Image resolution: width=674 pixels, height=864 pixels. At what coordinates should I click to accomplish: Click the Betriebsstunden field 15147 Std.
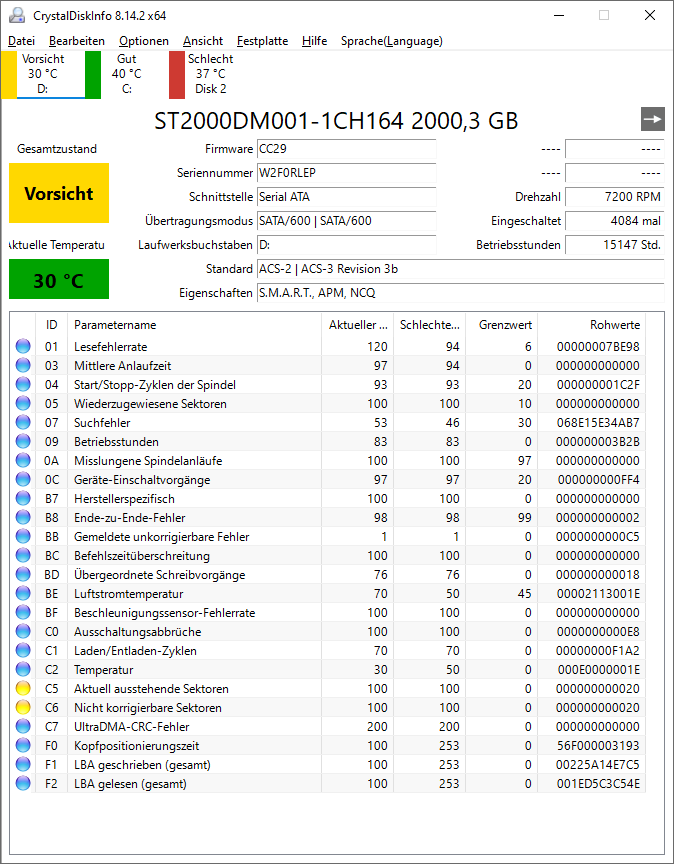click(615, 245)
